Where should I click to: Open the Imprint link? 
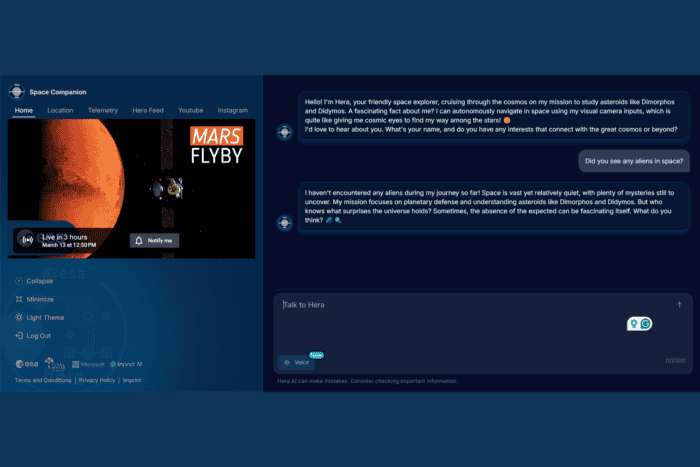pyautogui.click(x=132, y=380)
